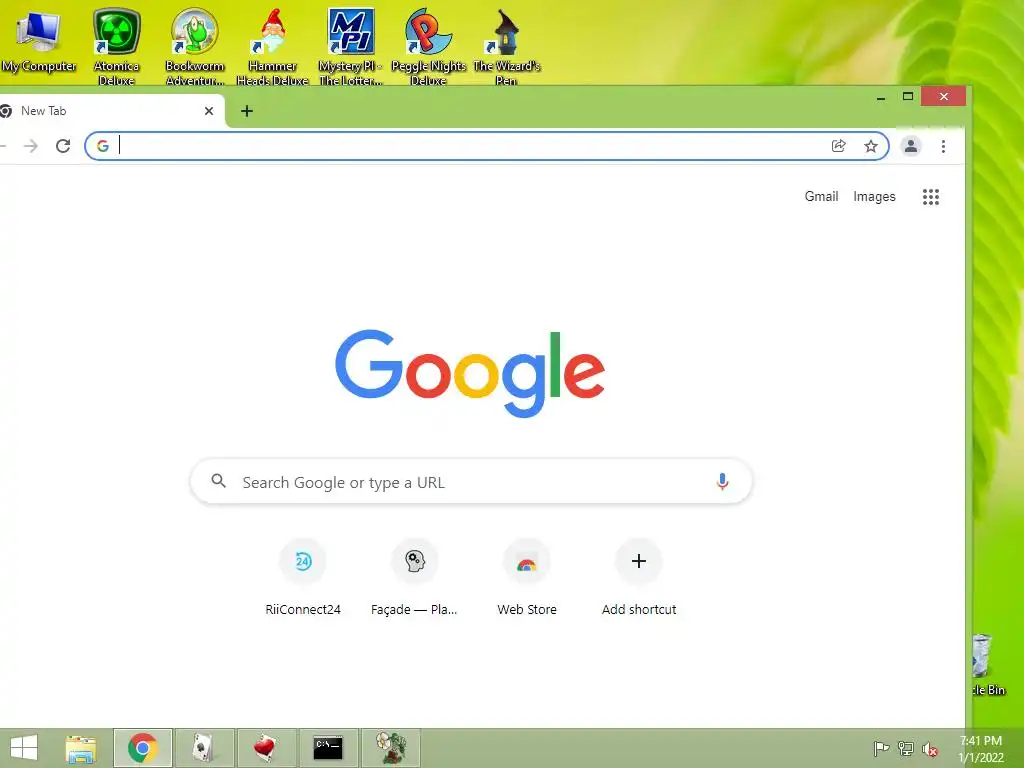Open the Web Store shortcut tile
This screenshot has height=768, width=1024.
[x=527, y=577]
